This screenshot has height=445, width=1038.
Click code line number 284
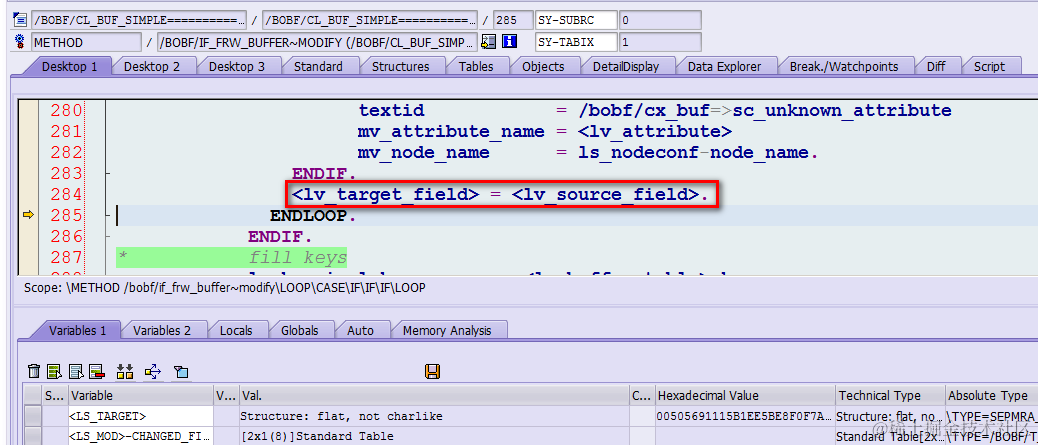tap(66, 195)
